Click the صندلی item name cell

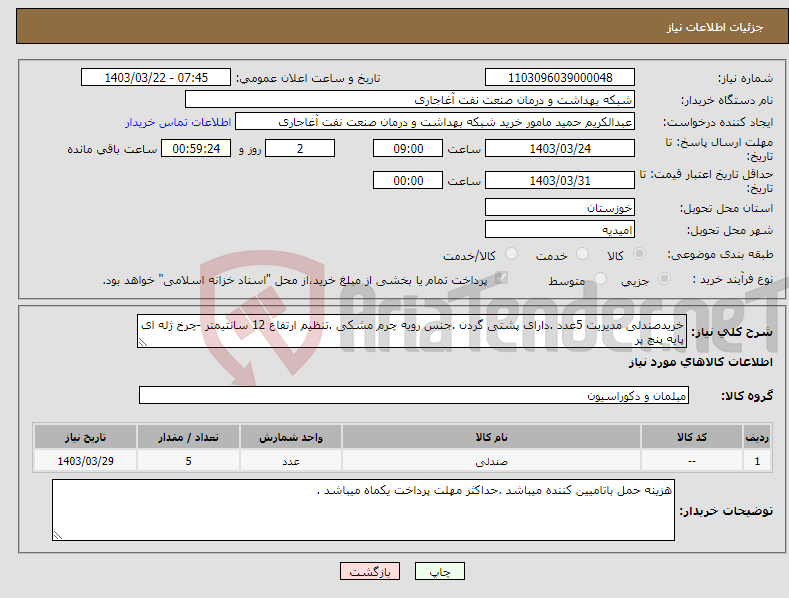[491, 461]
